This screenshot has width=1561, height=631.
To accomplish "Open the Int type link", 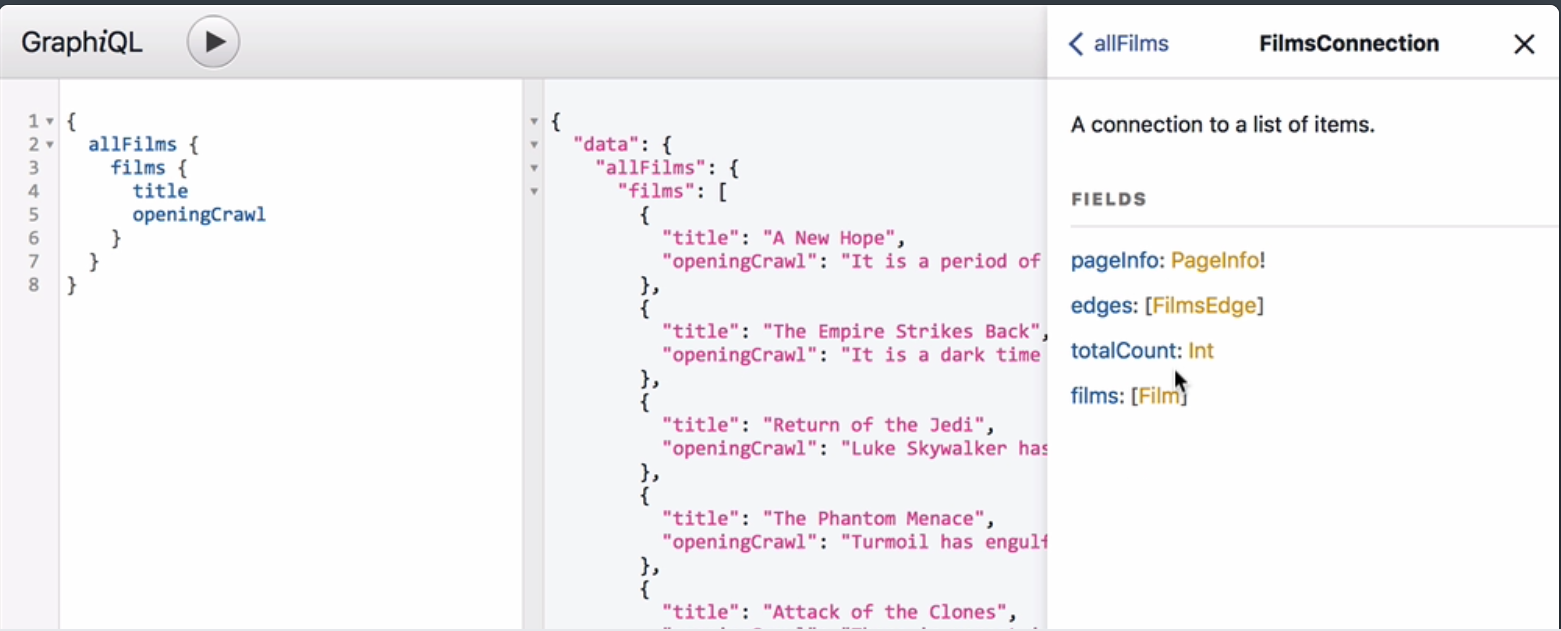I will (x=1201, y=350).
